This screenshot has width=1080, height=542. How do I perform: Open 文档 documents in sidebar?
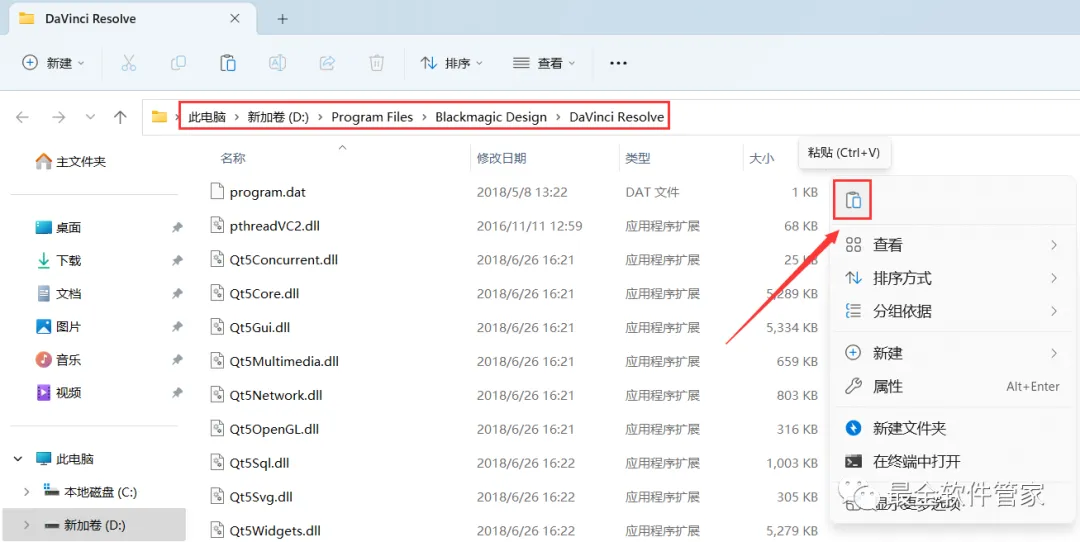[x=59, y=293]
